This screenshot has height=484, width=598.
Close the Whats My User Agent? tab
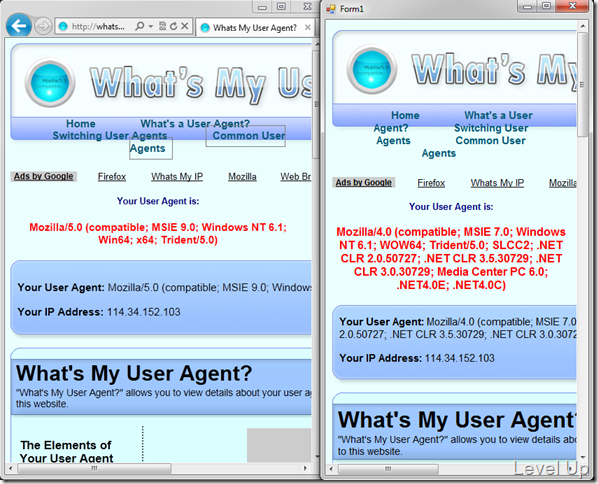point(307,27)
